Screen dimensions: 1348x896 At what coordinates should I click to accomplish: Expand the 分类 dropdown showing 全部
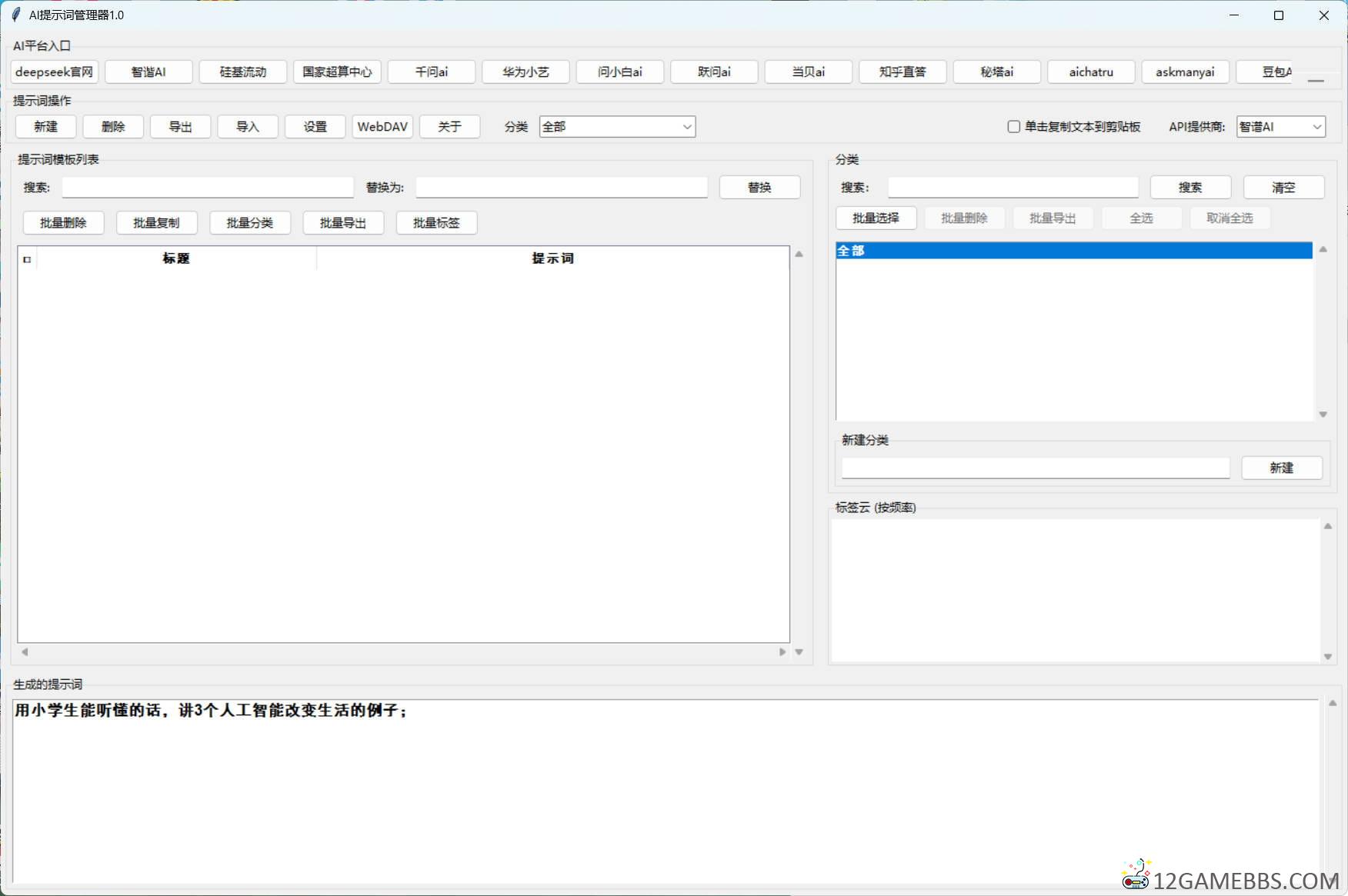coord(618,126)
